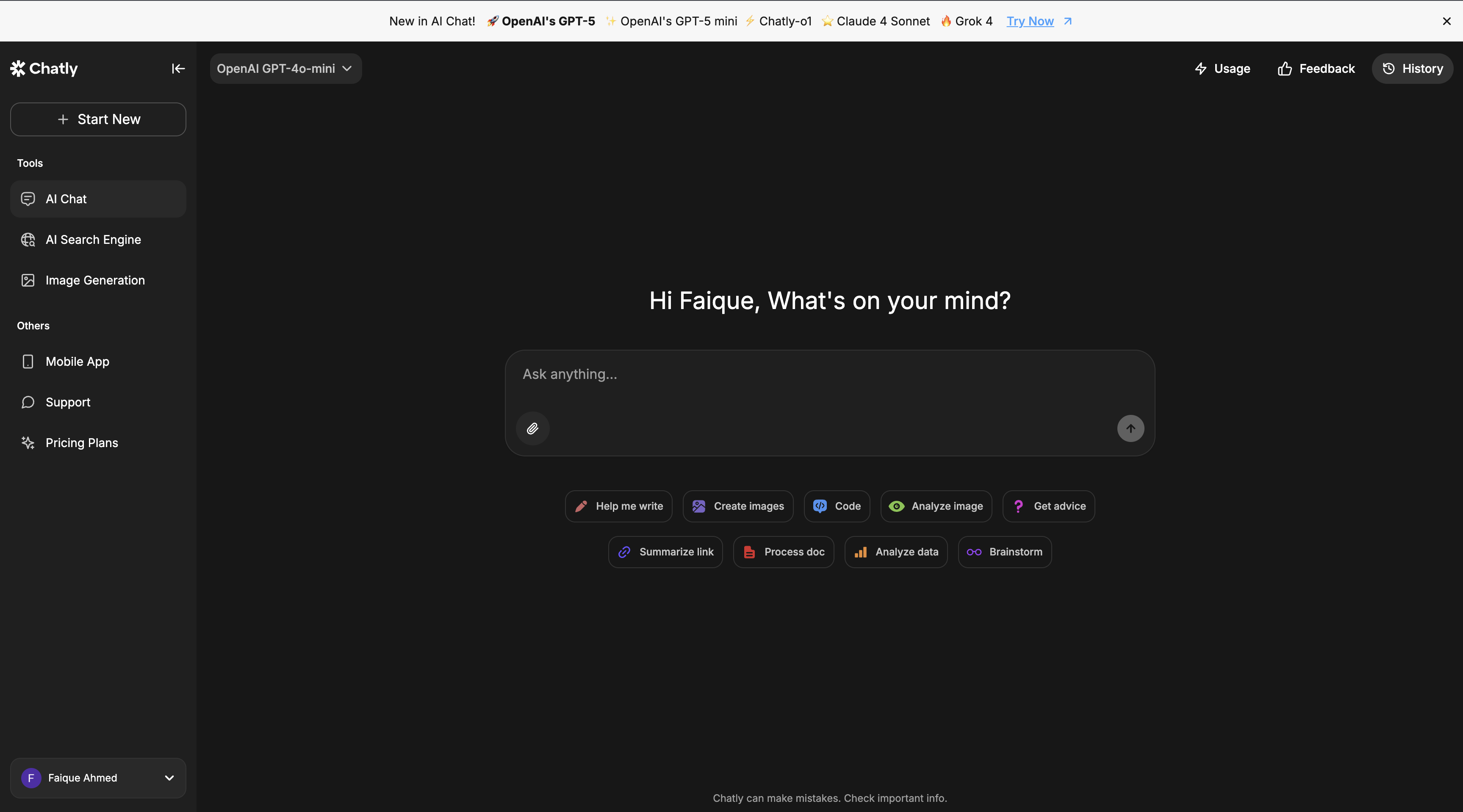The image size is (1463, 812).
Task: Click the Feedback thumbs-up button
Action: pyautogui.click(x=1315, y=69)
